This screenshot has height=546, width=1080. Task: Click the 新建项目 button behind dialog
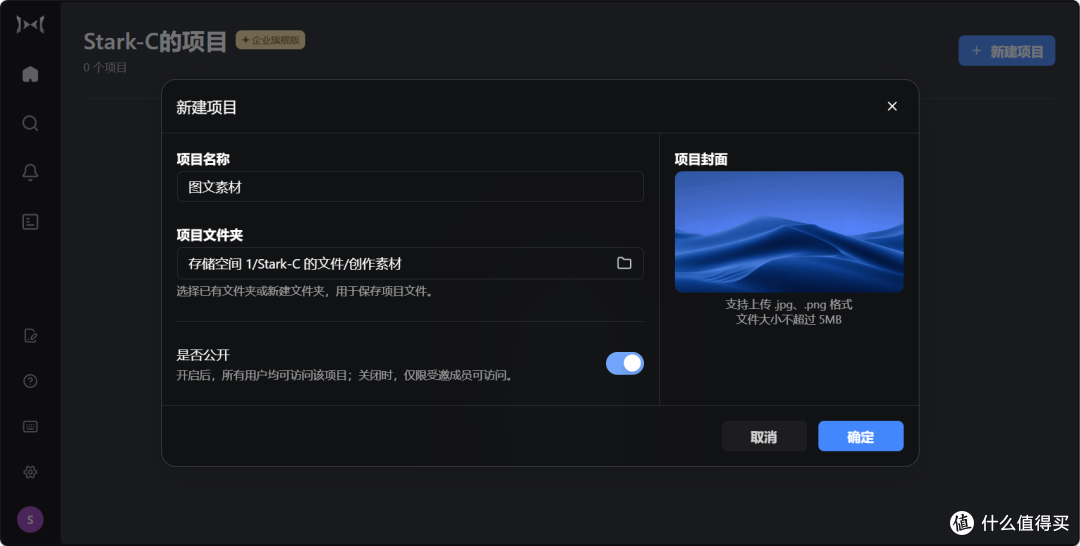click(x=1006, y=51)
